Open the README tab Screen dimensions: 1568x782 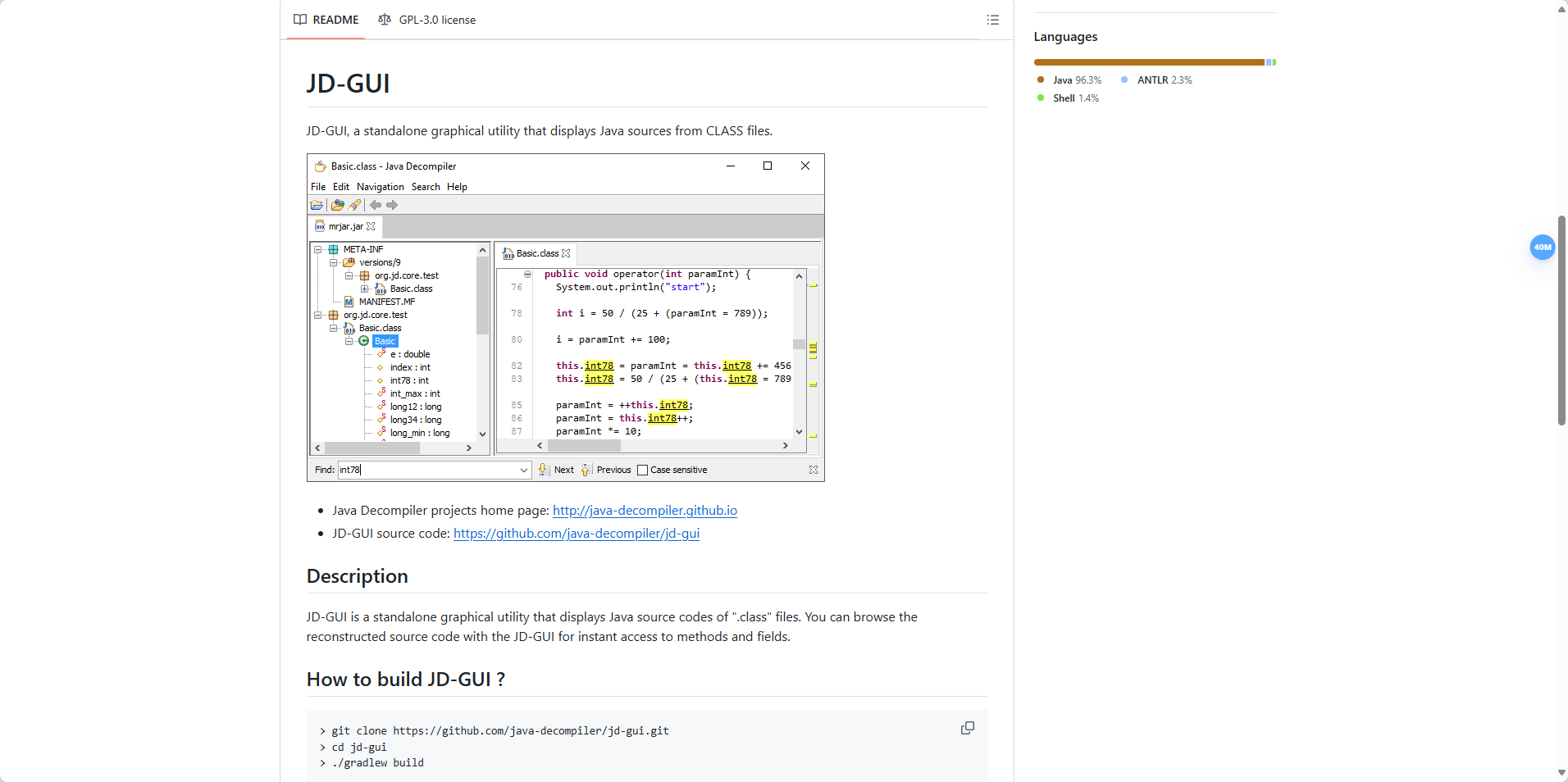[x=326, y=20]
